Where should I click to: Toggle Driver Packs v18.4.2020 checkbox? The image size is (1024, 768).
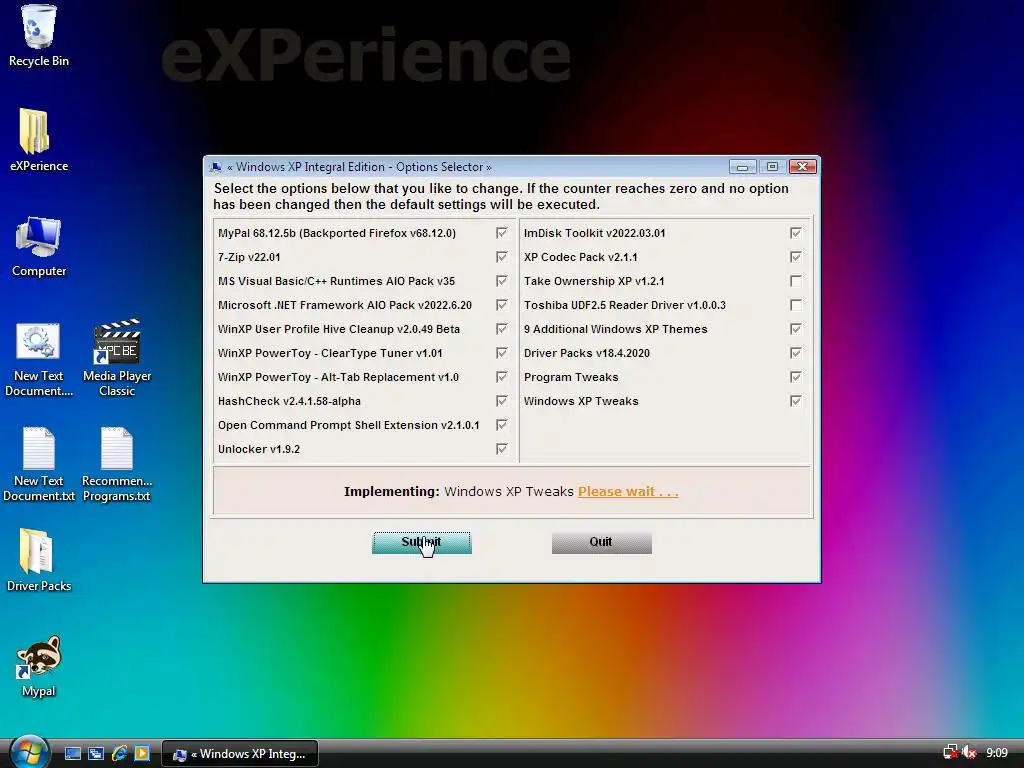(x=795, y=353)
